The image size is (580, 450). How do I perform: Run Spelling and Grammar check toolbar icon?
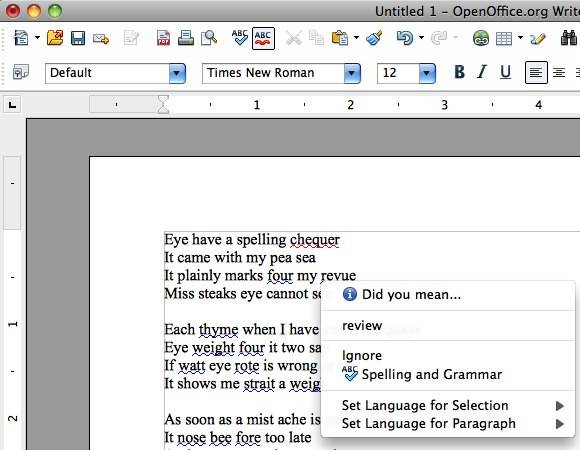coord(240,38)
